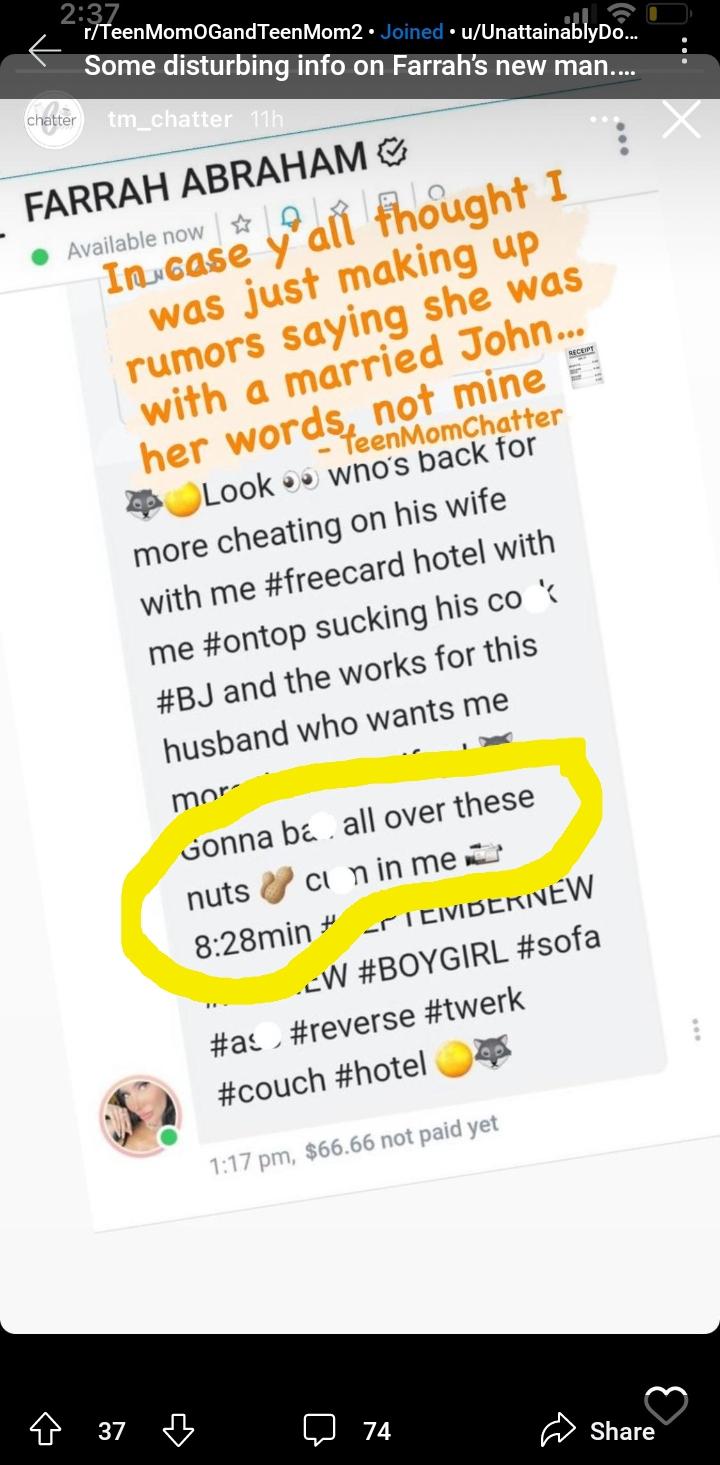The height and width of the screenshot is (1465, 720).
Task: Open the tm_chatter username link
Action: [x=170, y=120]
